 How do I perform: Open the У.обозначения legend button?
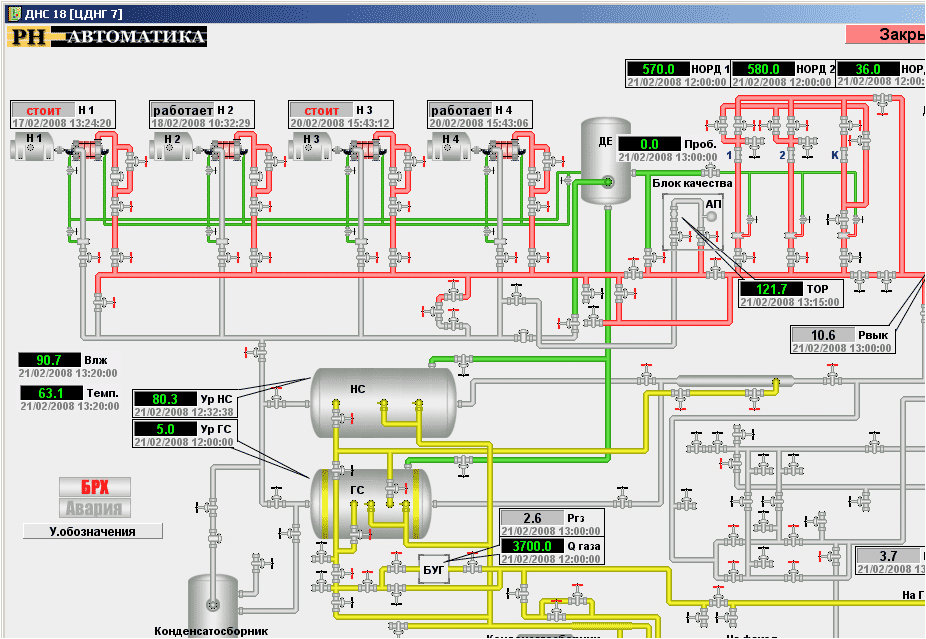point(92,531)
